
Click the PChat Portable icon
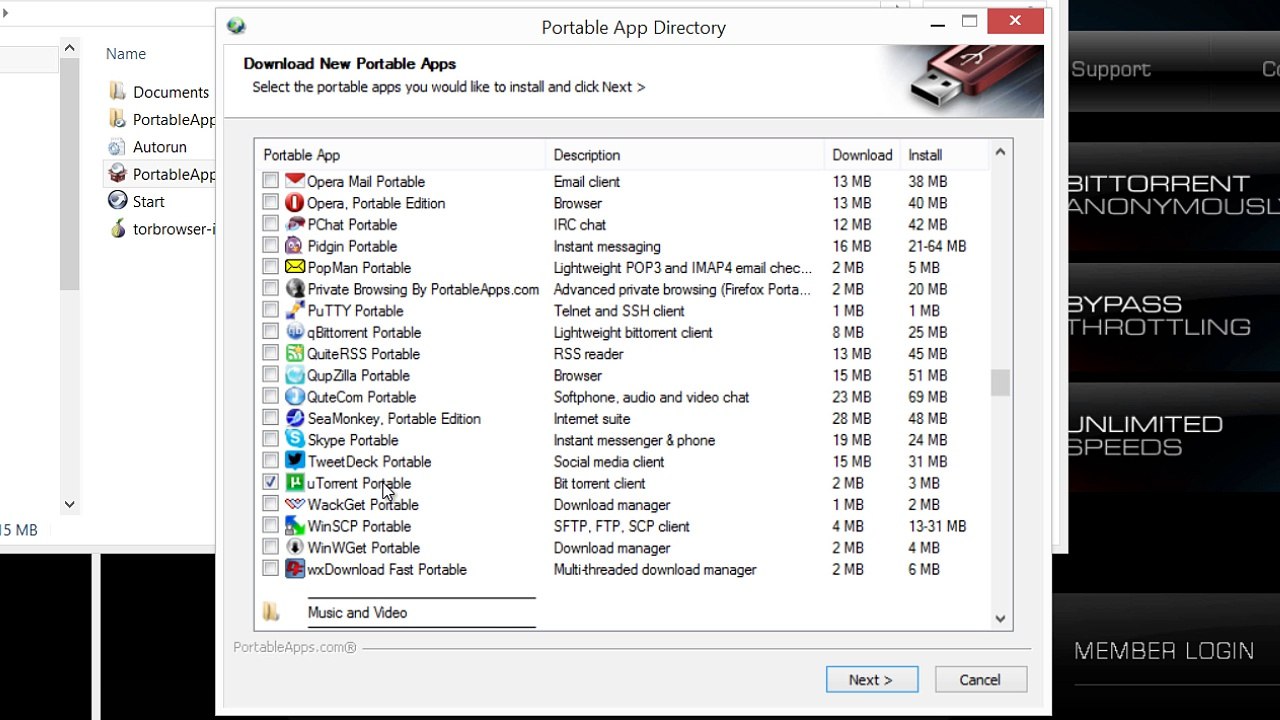tap(294, 224)
